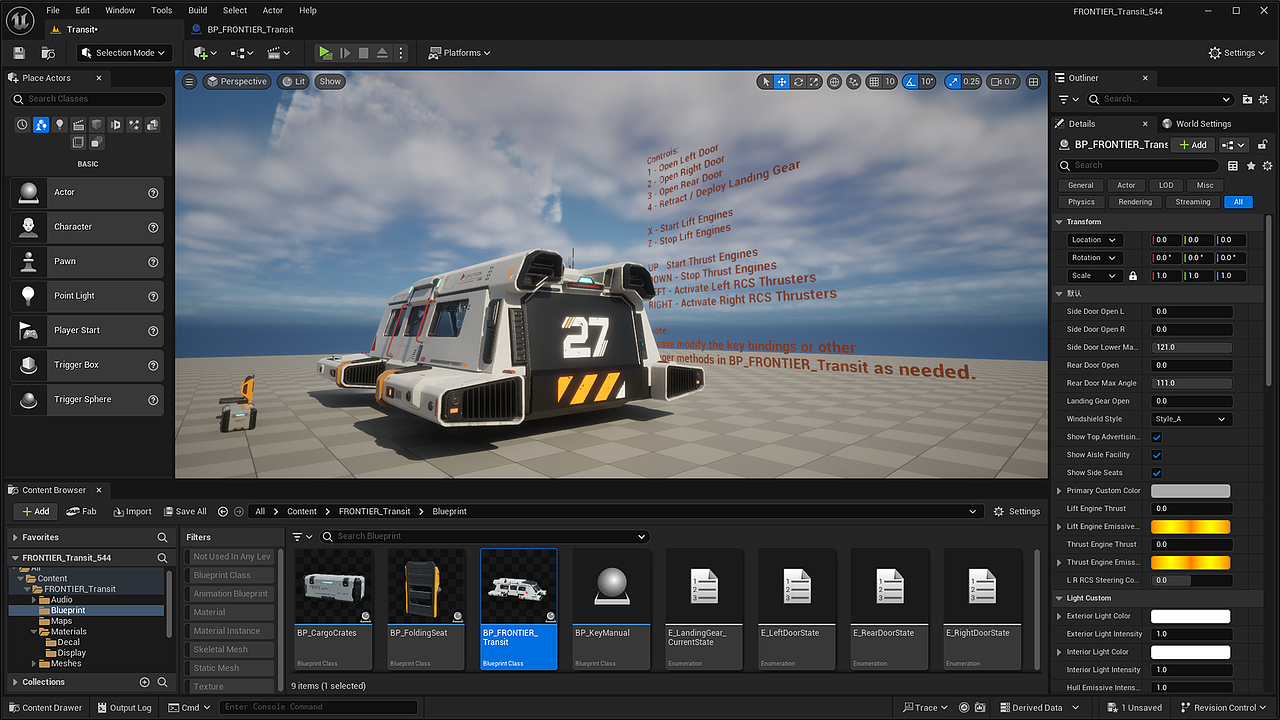Image resolution: width=1280 pixels, height=720 pixels.
Task: Activate the Select objects arrow tool in viewport
Action: click(766, 82)
